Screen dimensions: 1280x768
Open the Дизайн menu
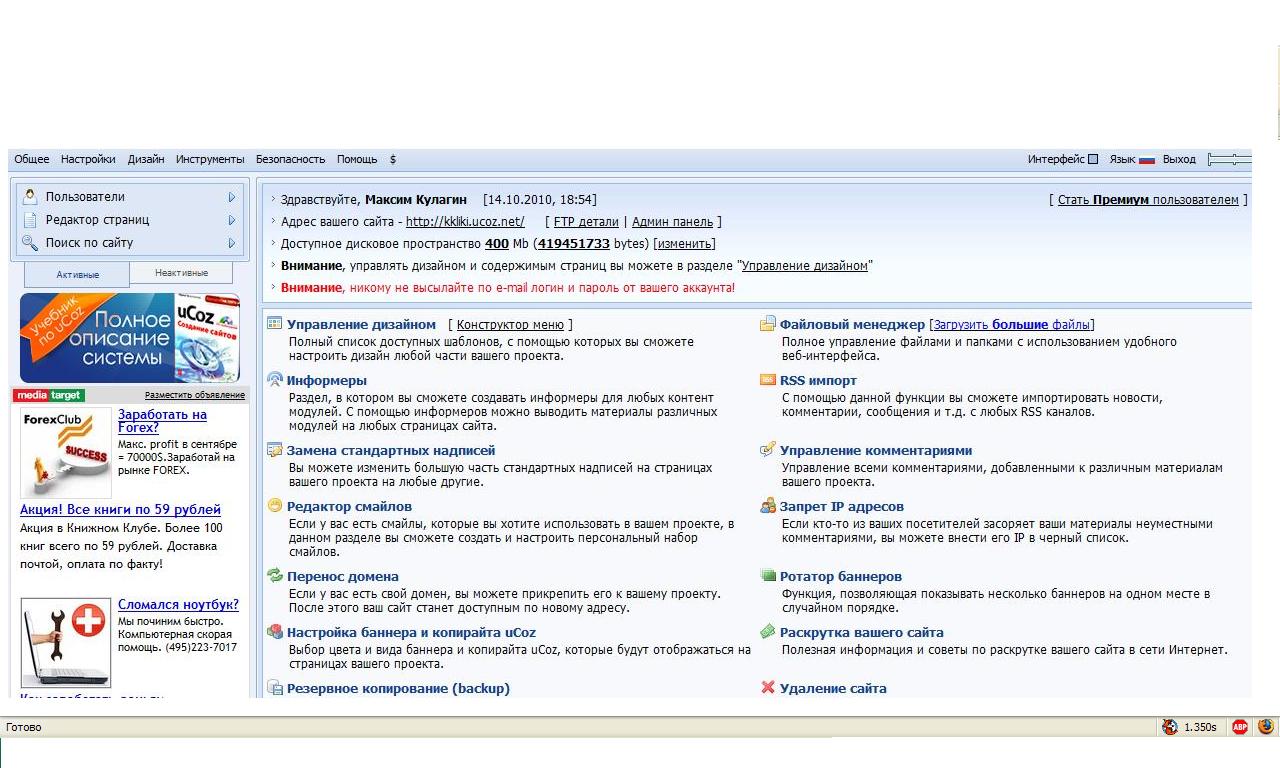(146, 159)
